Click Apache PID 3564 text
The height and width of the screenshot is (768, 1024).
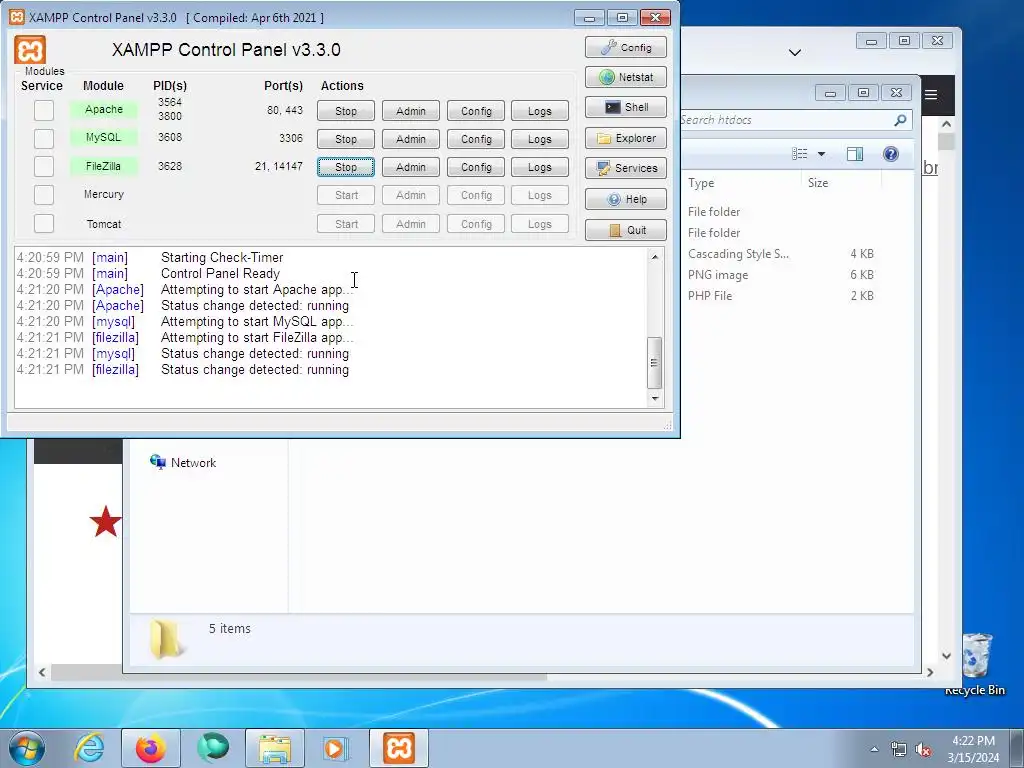tap(170, 102)
